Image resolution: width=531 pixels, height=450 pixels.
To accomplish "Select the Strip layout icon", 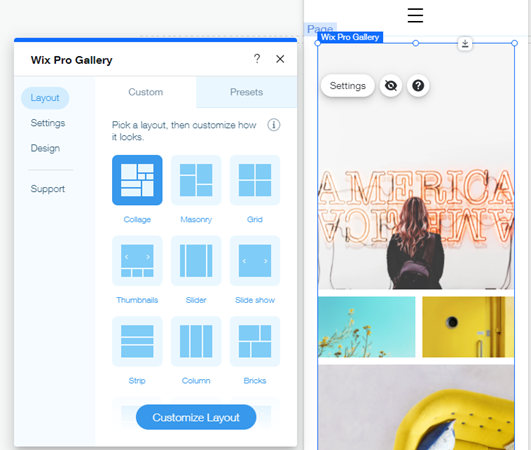I will pyautogui.click(x=137, y=341).
